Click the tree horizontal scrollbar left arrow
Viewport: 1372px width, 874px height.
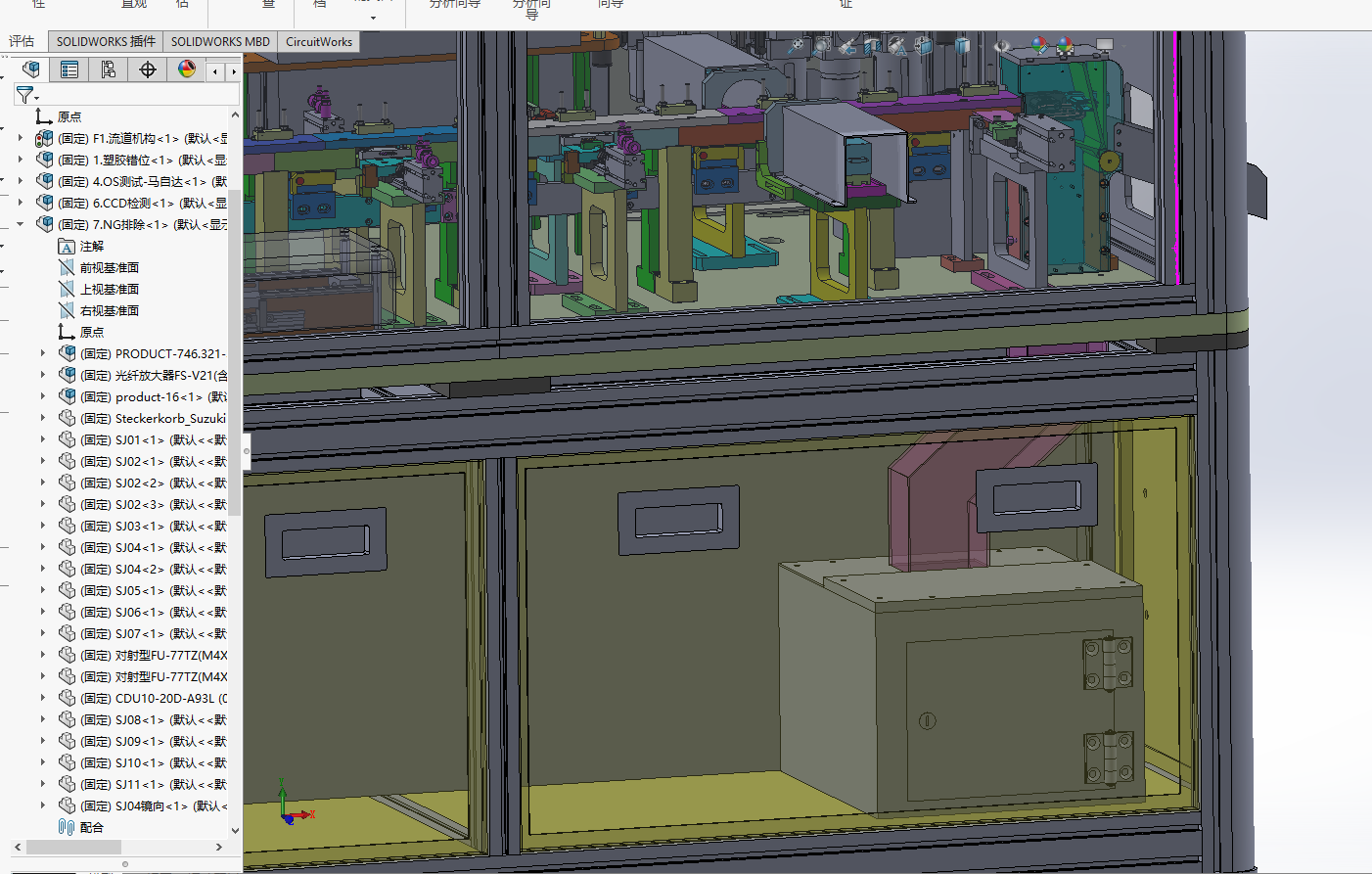[x=18, y=847]
